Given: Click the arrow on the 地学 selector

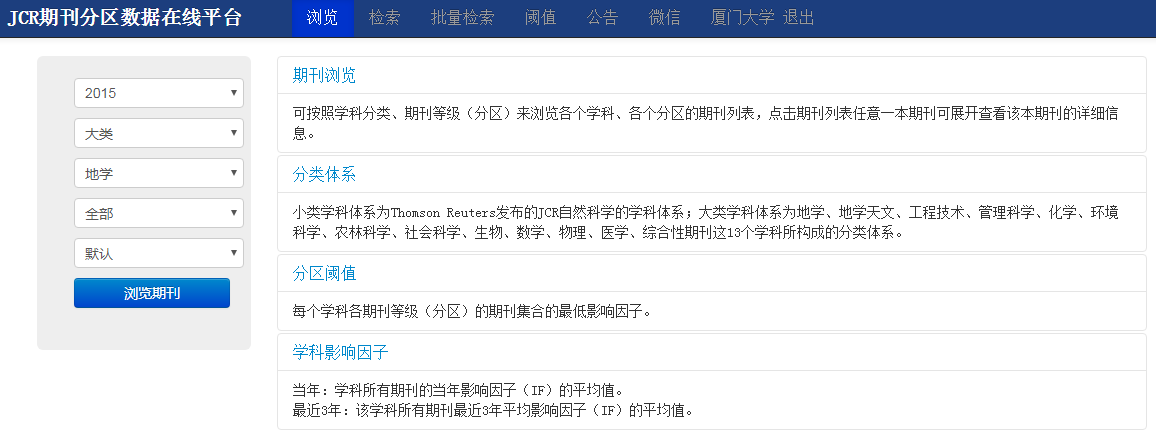Looking at the screenshot, I should tap(234, 173).
